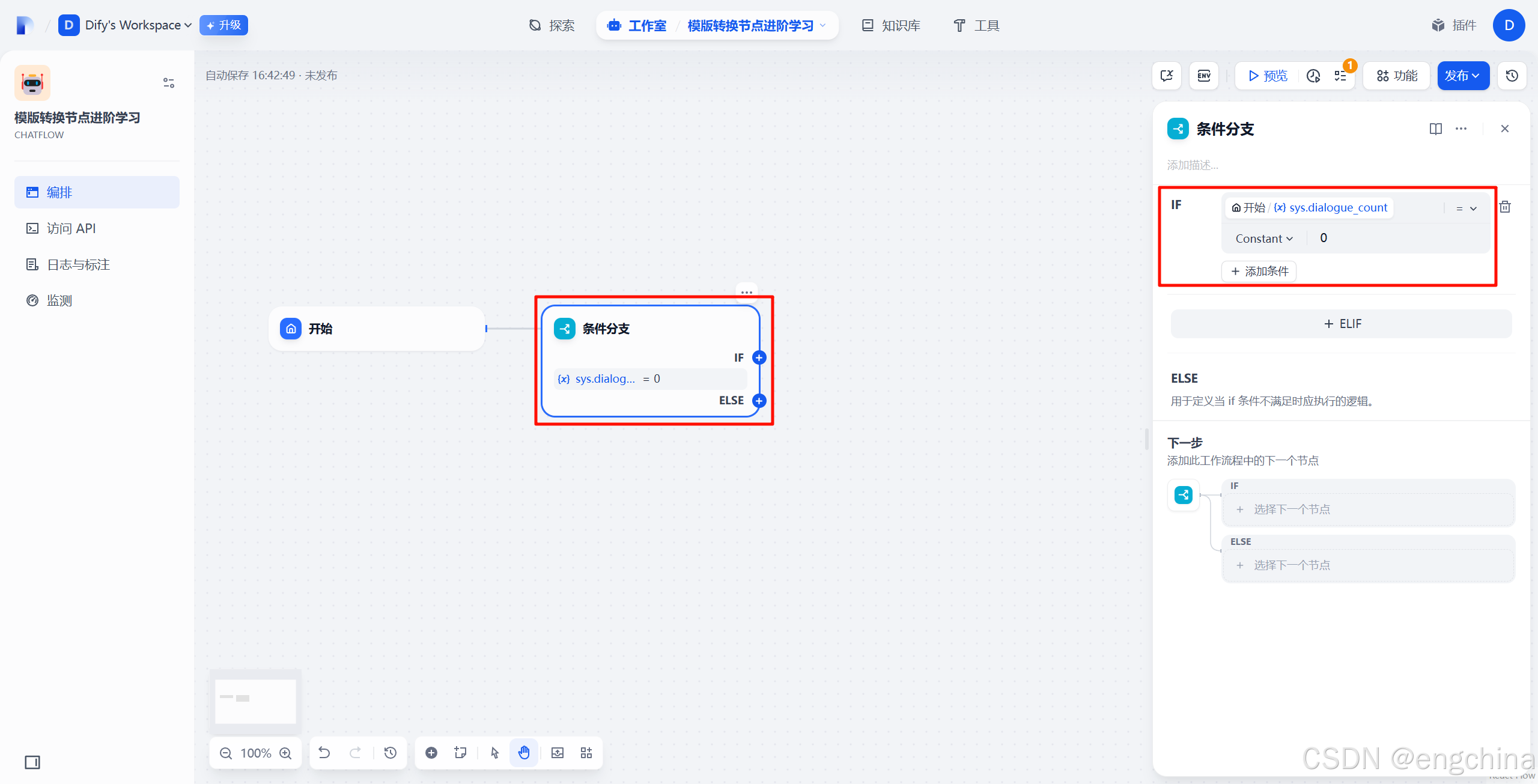Image resolution: width=1538 pixels, height=784 pixels.
Task: Click the checklist icon with badge
Action: click(x=1340, y=76)
